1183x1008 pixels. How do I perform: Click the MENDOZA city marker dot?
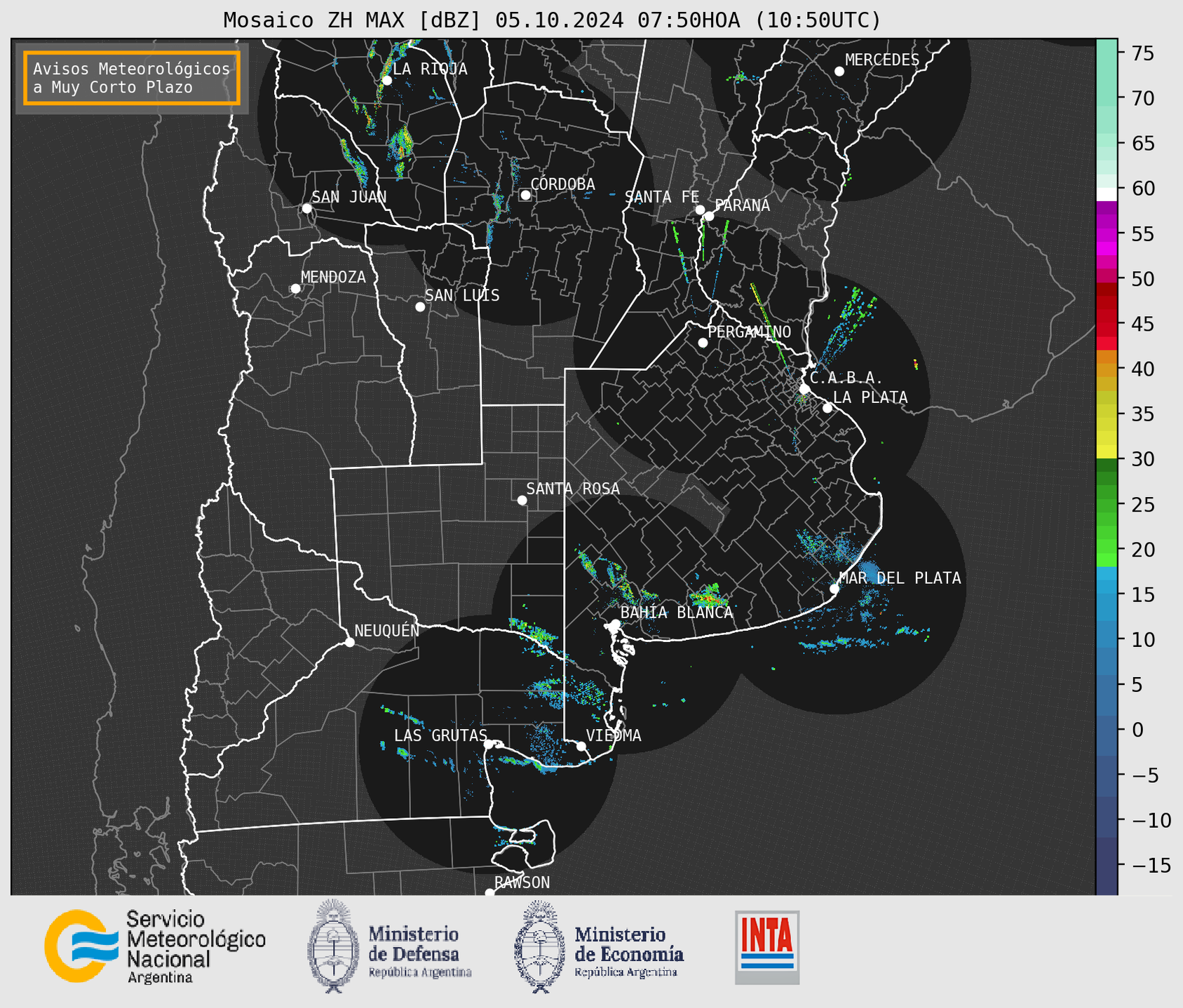(x=295, y=289)
